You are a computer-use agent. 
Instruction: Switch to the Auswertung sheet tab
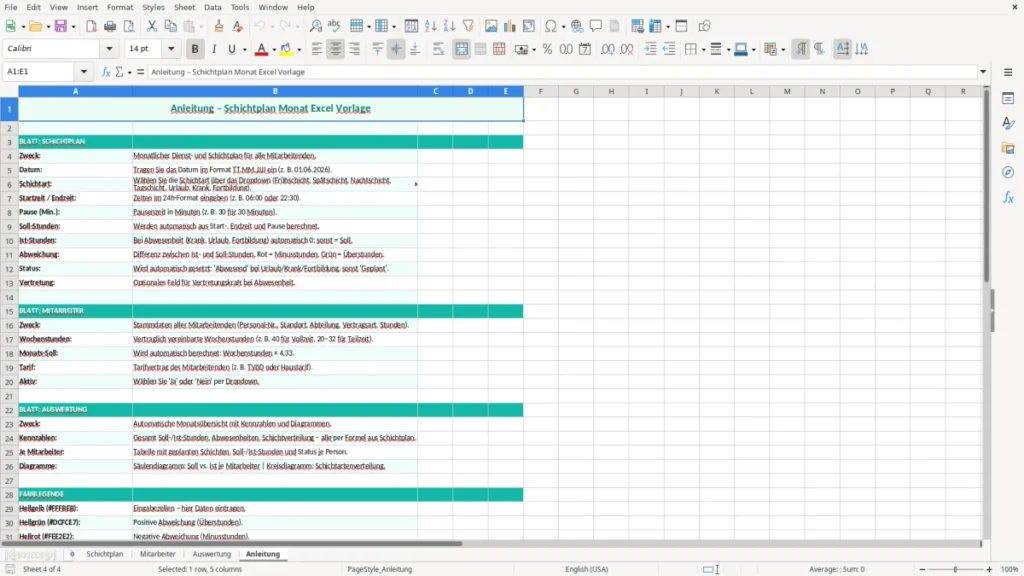pos(212,554)
